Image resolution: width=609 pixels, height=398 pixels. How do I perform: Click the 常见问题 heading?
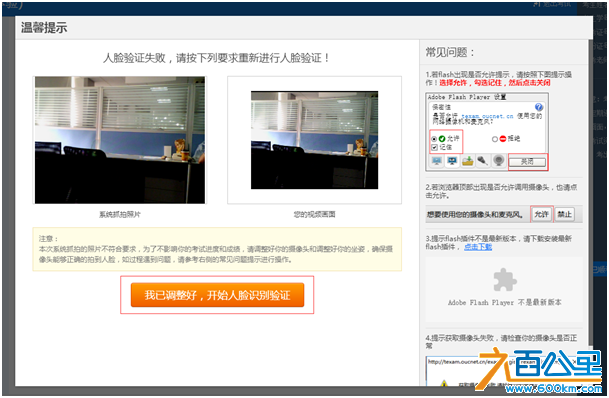(450, 52)
